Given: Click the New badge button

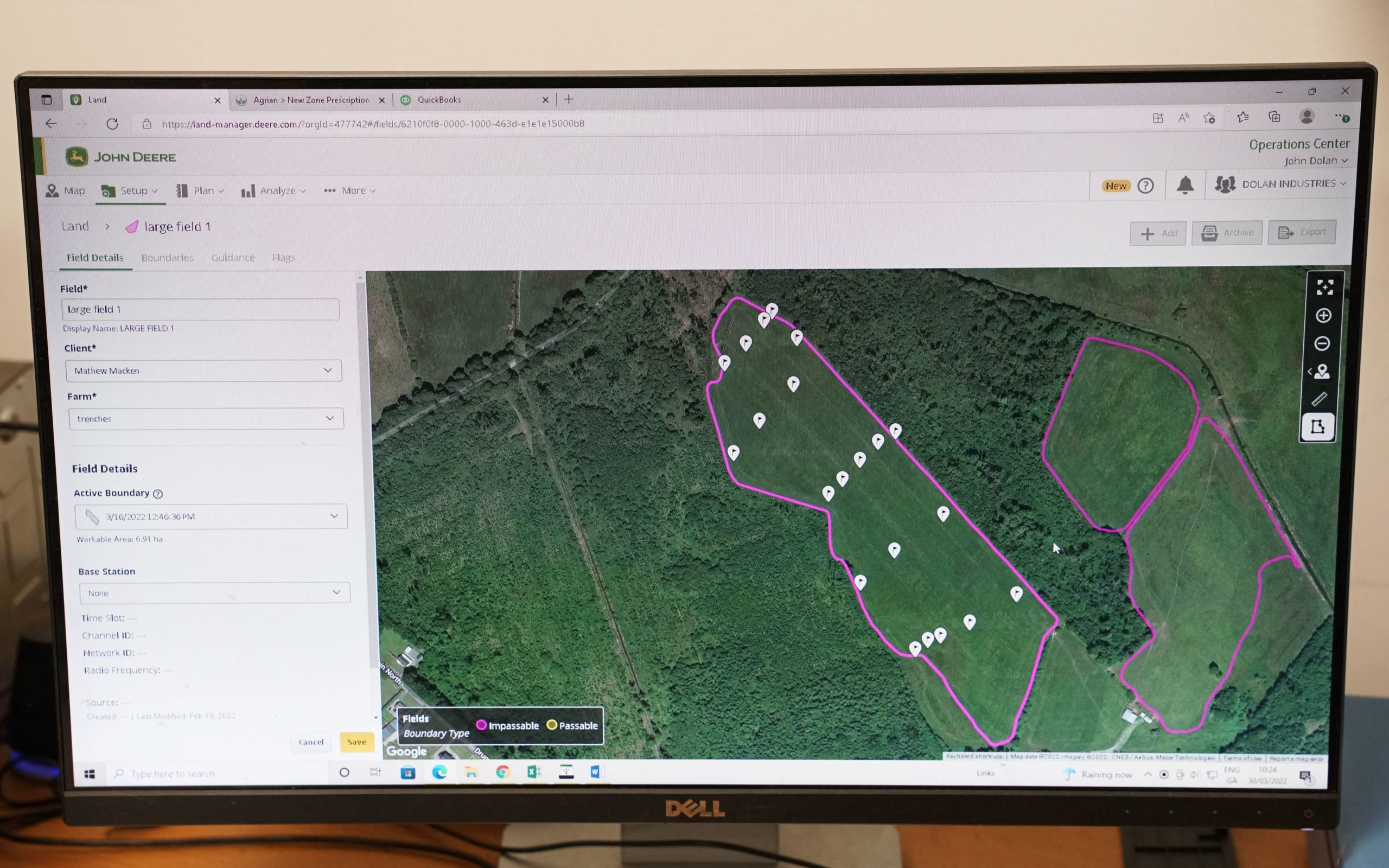Looking at the screenshot, I should 1116,186.
